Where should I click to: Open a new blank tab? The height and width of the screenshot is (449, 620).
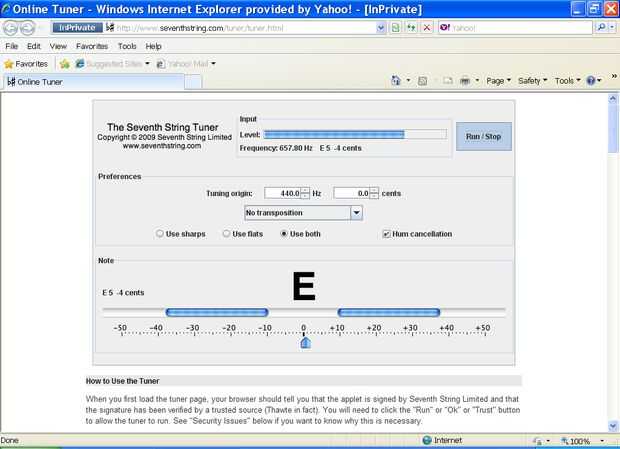193,82
